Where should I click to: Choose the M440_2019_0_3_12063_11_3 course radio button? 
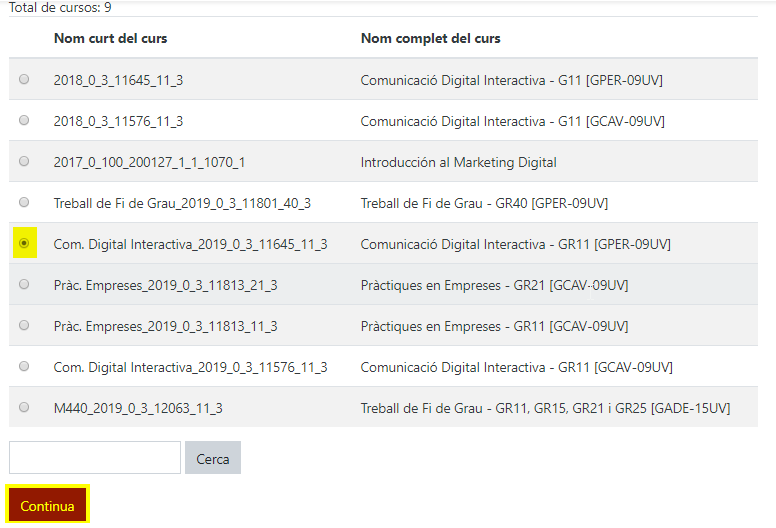coord(24,408)
